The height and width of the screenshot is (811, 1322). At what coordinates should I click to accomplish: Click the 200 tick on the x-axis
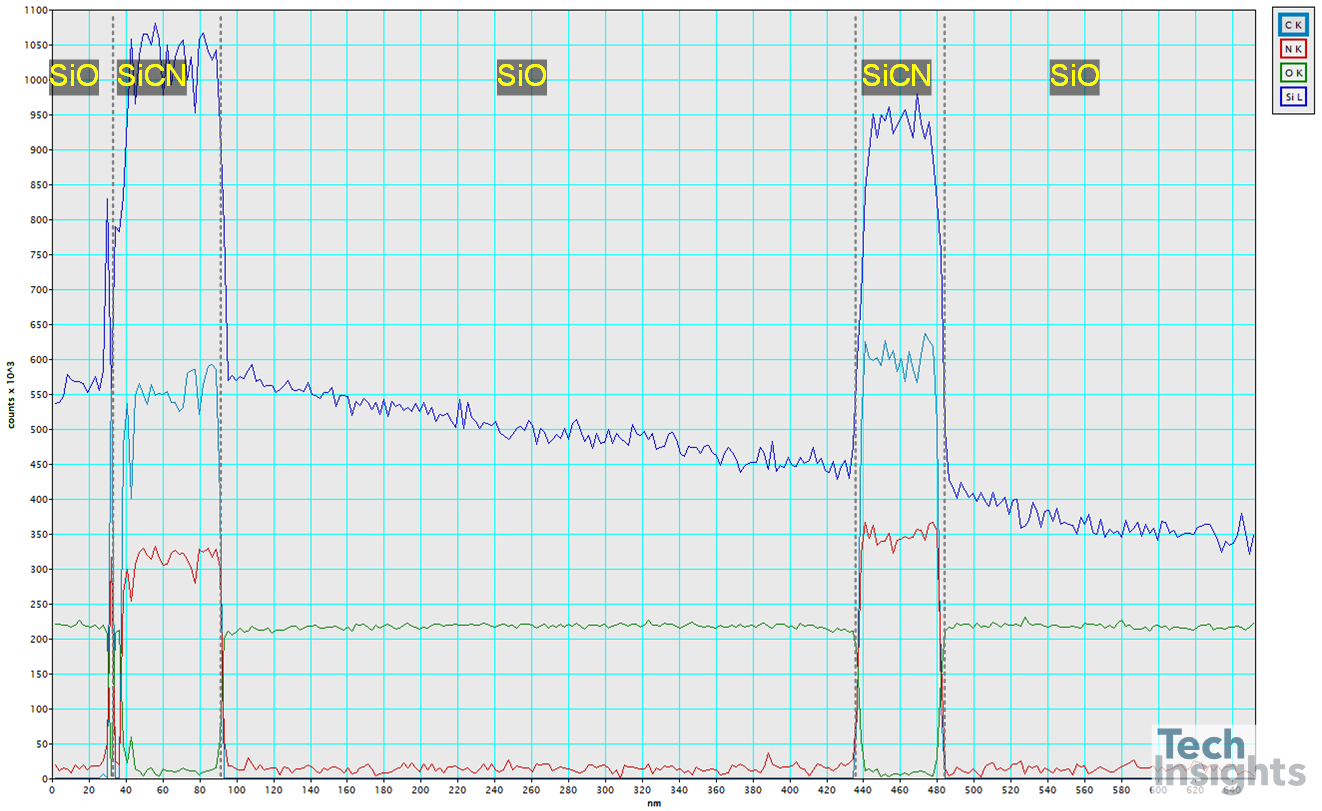coord(421,790)
